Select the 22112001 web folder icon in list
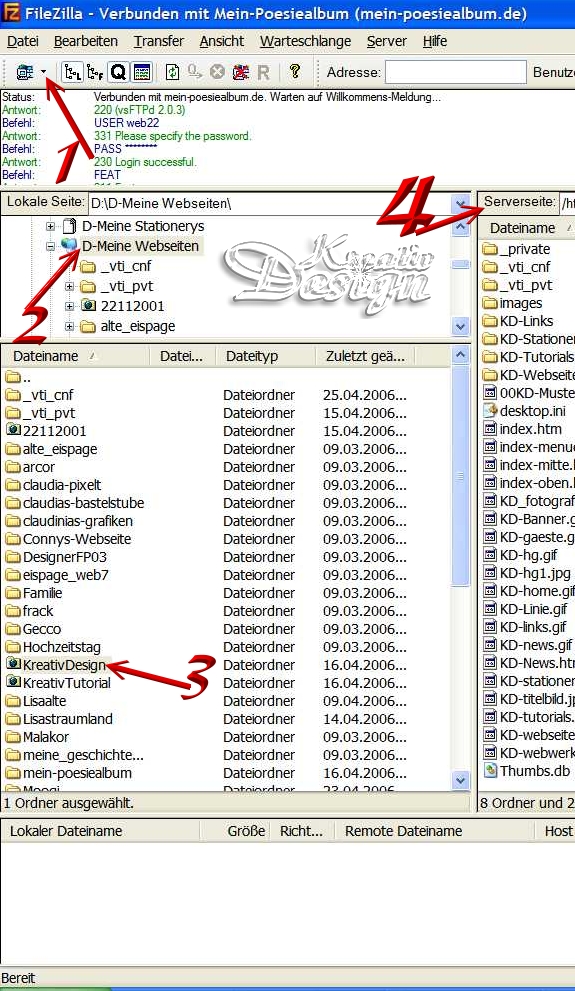Viewport: 575px width, 991px height. 13,430
